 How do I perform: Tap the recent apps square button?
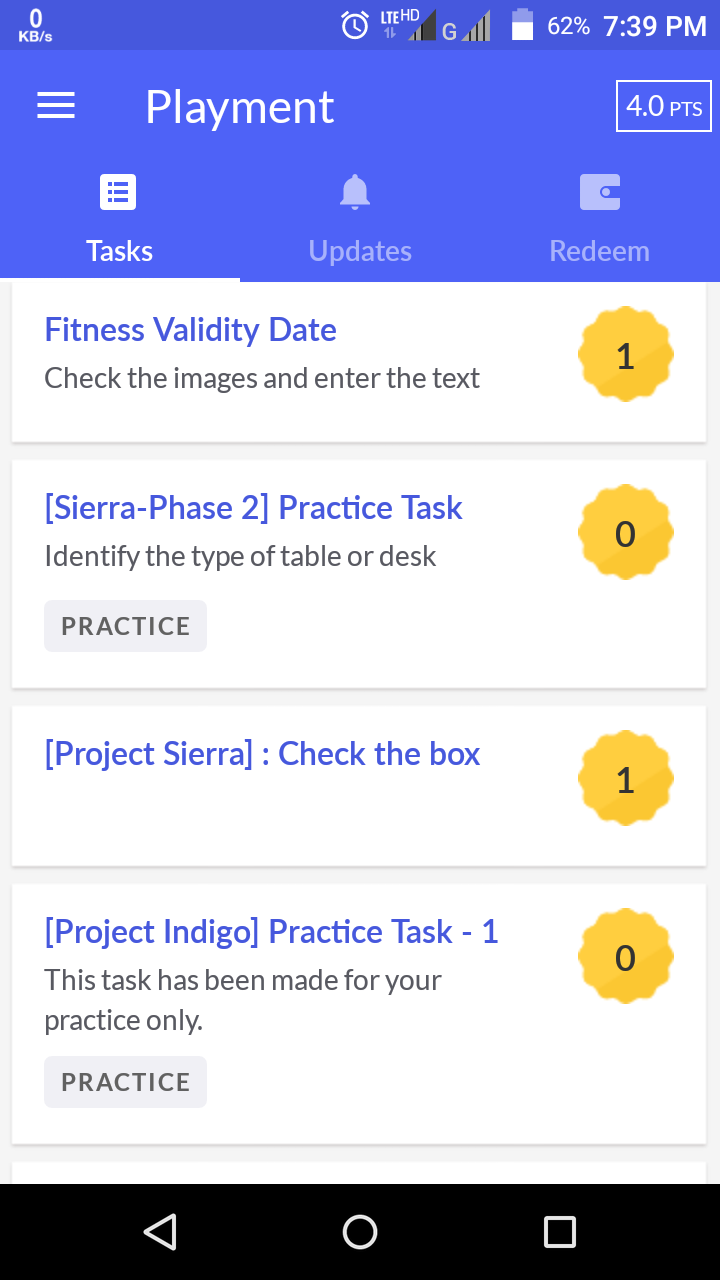[x=560, y=1232]
